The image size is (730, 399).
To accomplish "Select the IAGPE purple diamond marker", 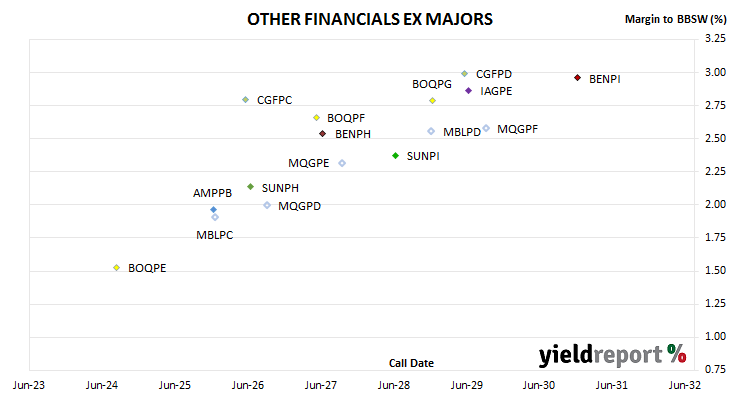I will 469,91.
